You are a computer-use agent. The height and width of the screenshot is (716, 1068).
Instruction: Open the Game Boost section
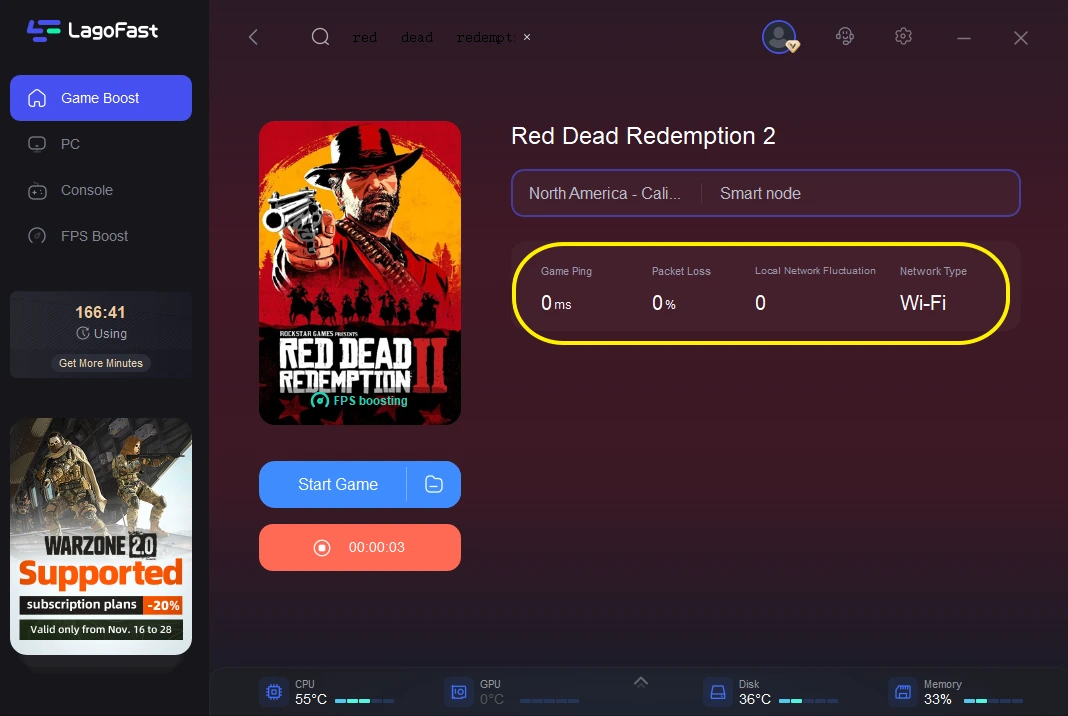click(x=101, y=98)
